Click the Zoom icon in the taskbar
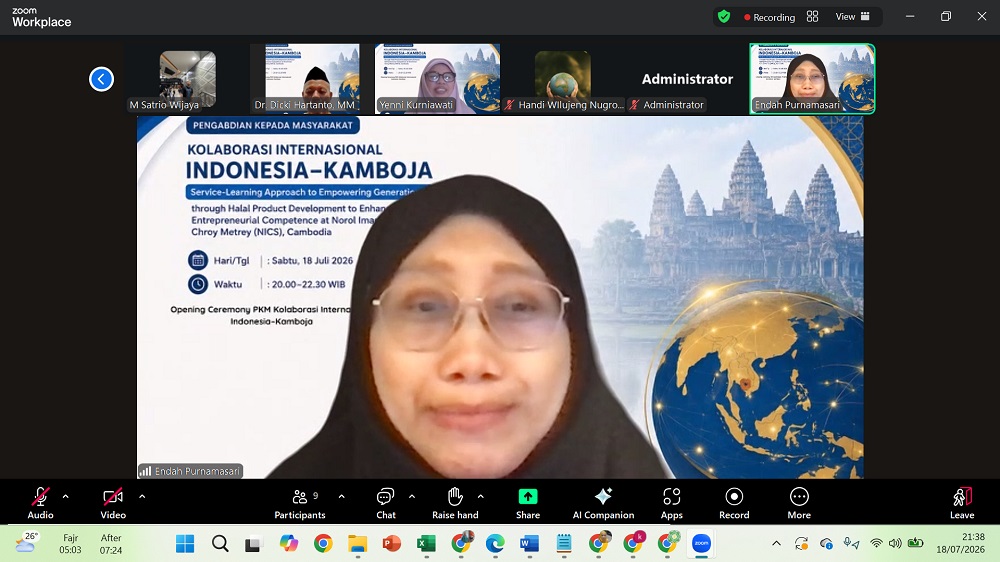This screenshot has height=562, width=1000. pos(702,544)
